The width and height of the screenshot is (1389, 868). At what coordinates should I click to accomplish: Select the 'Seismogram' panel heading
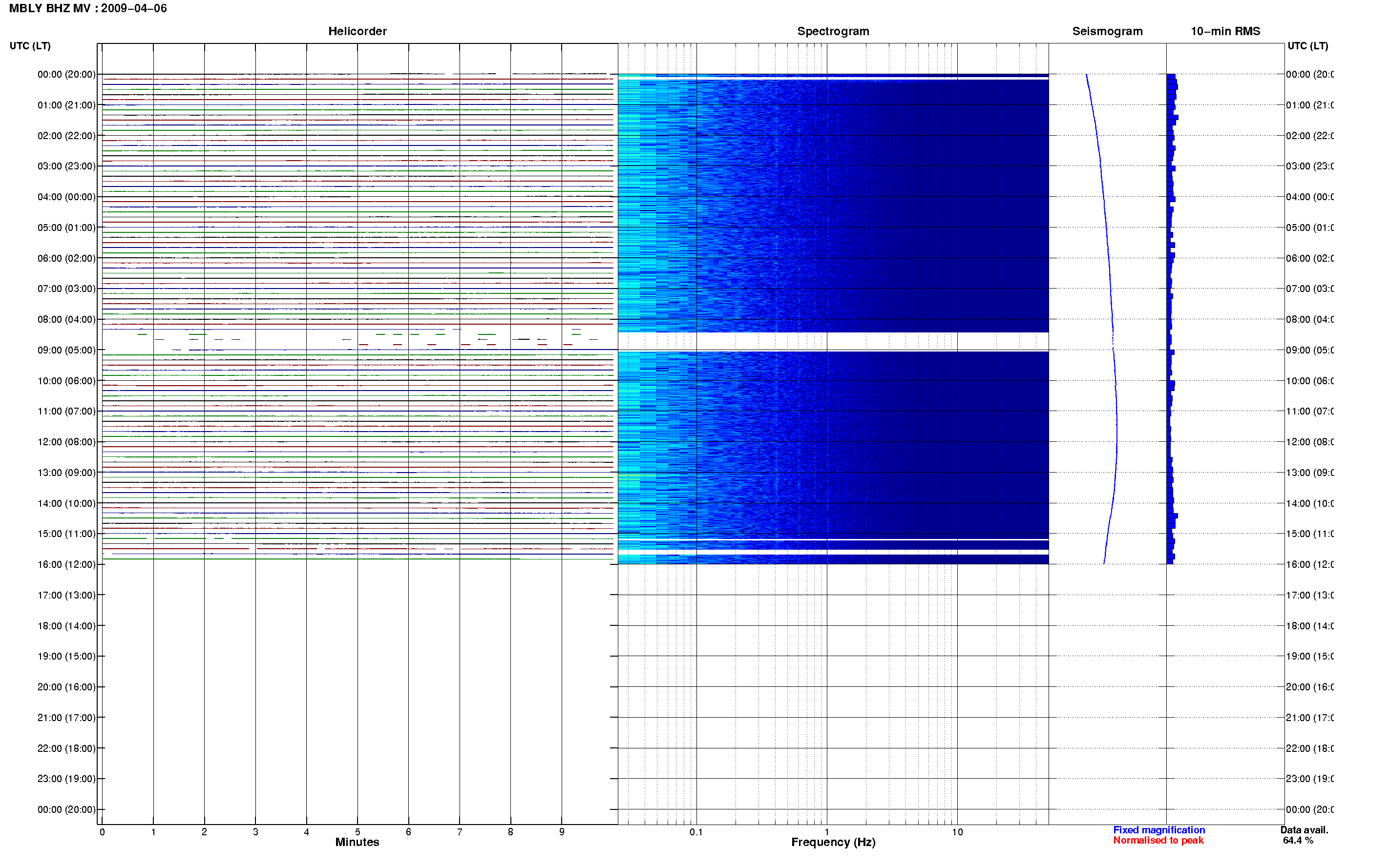point(1107,32)
